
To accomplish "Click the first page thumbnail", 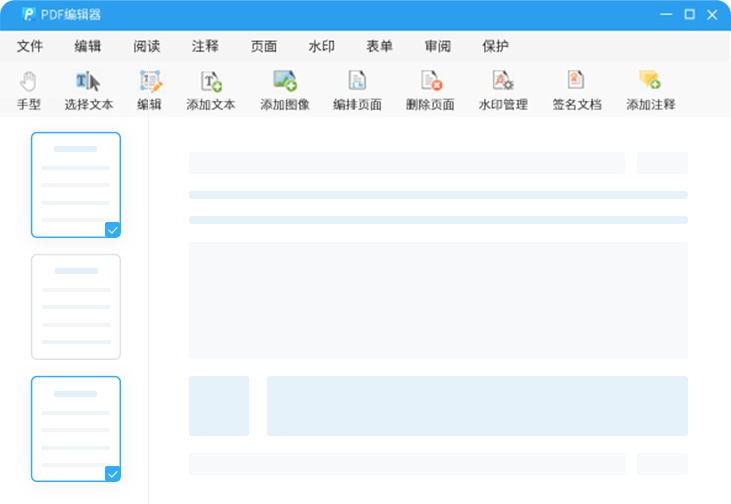I will [x=76, y=185].
